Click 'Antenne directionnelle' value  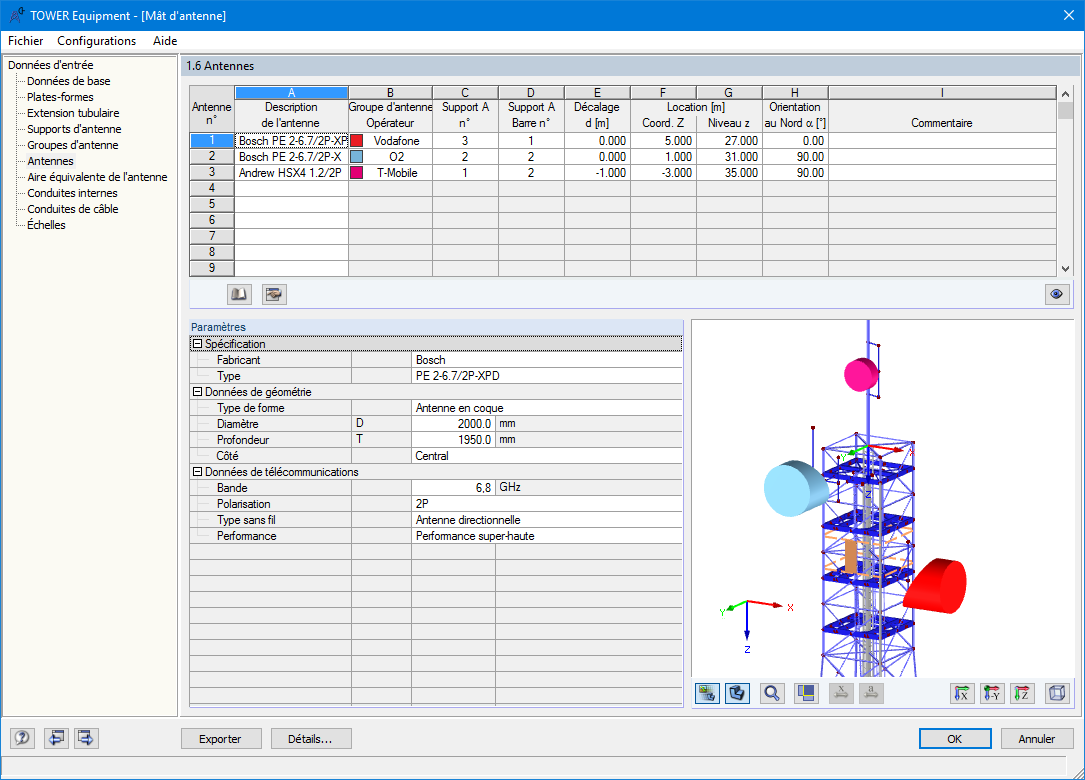[x=547, y=520]
